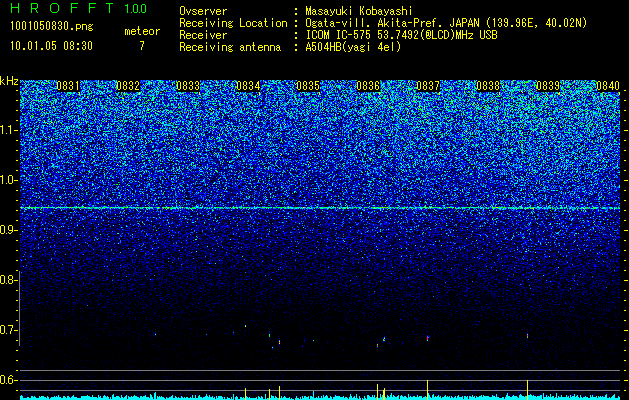This screenshot has height=400, width=629.
Task: Click the 1.1 frequency axis label
Action: click(7, 130)
